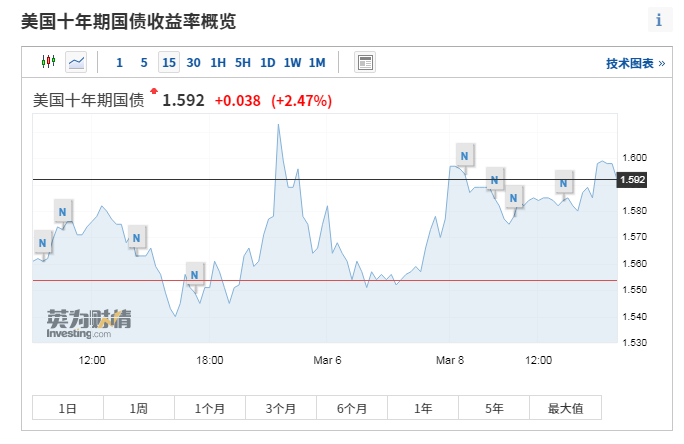Click the N news marker near 18:00
684x444 pixels.
tap(194, 274)
